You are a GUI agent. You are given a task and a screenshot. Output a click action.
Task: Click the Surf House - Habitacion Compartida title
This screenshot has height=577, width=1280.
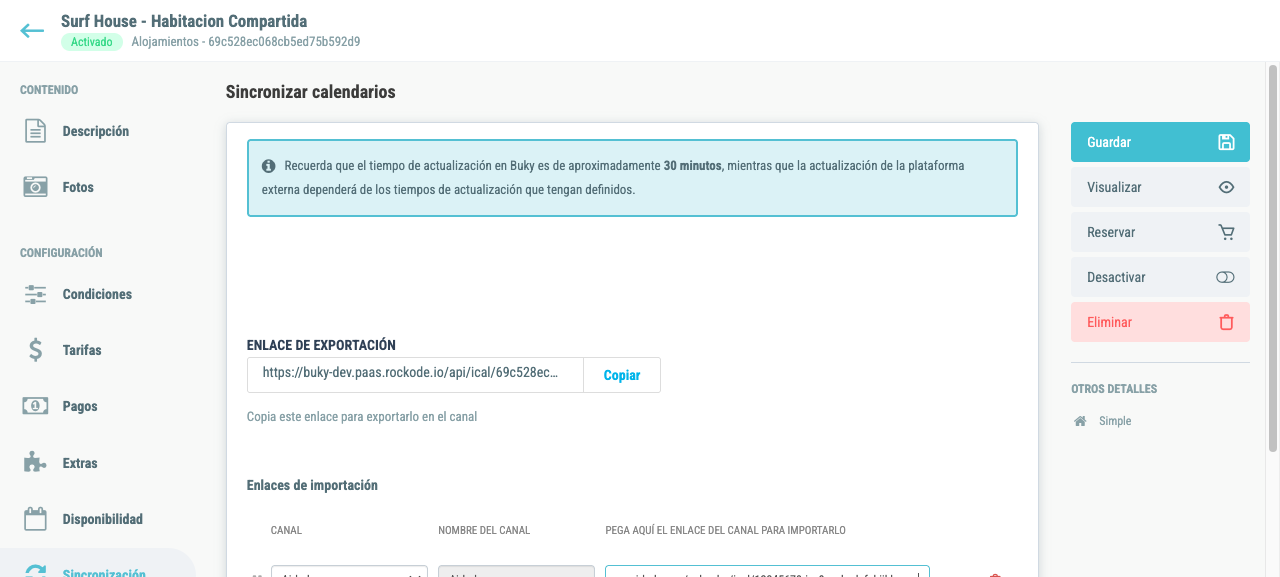(184, 21)
